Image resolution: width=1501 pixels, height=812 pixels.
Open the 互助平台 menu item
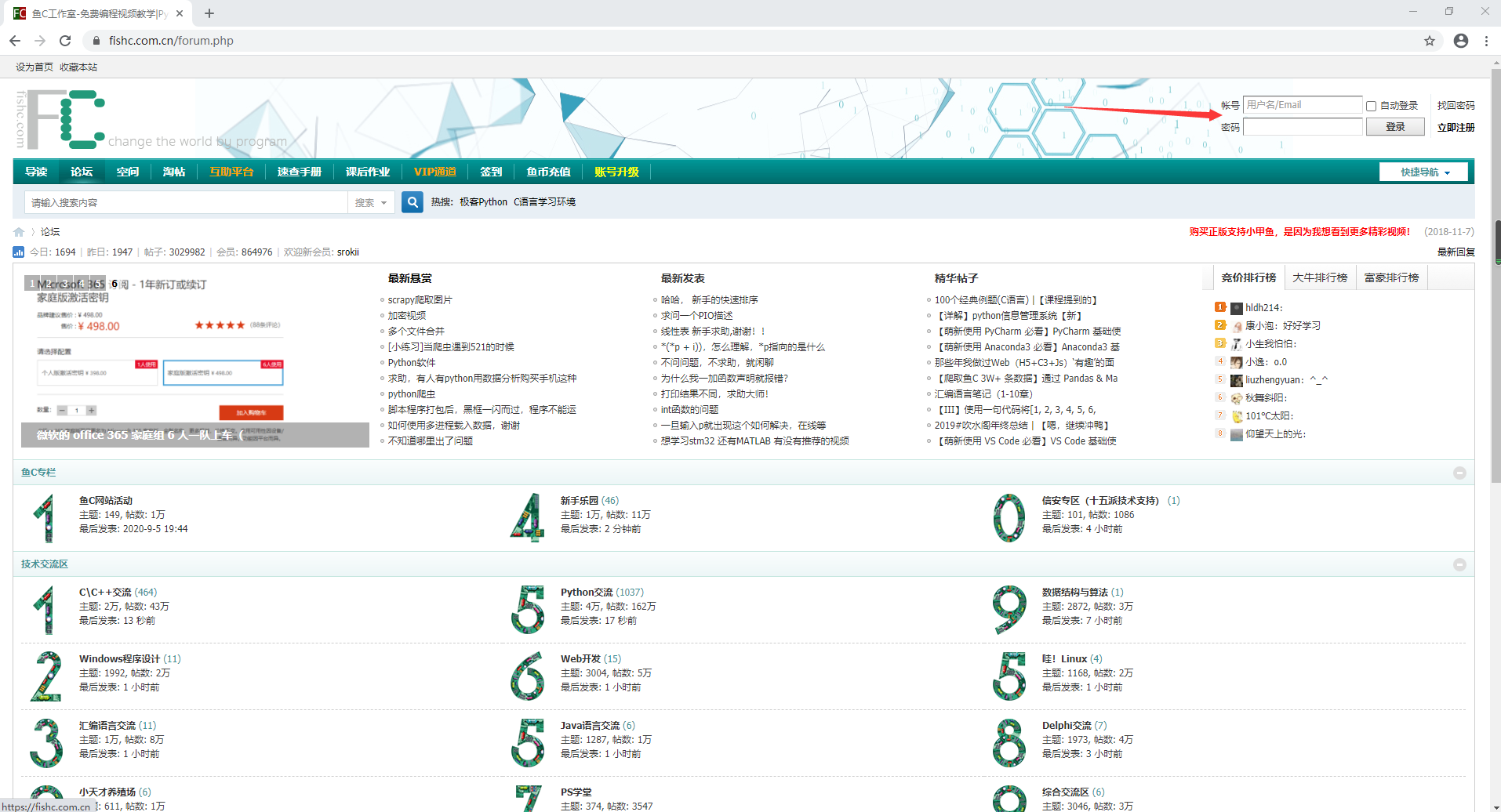point(231,172)
